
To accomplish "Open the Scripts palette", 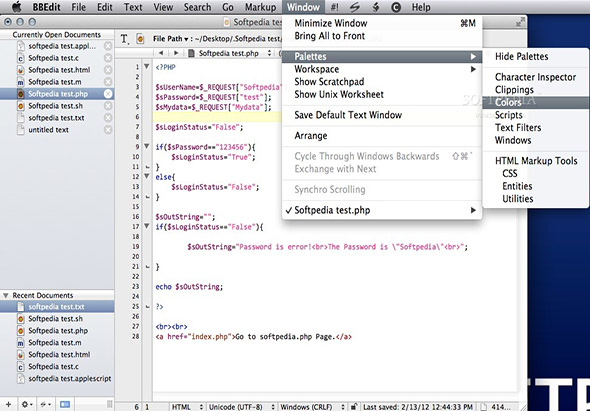I will pyautogui.click(x=535, y=115).
